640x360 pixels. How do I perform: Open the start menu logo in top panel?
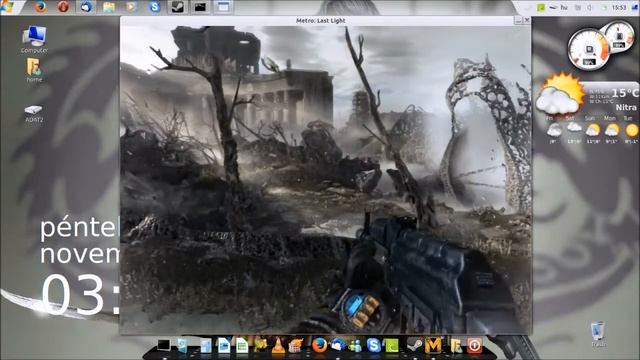7,7
